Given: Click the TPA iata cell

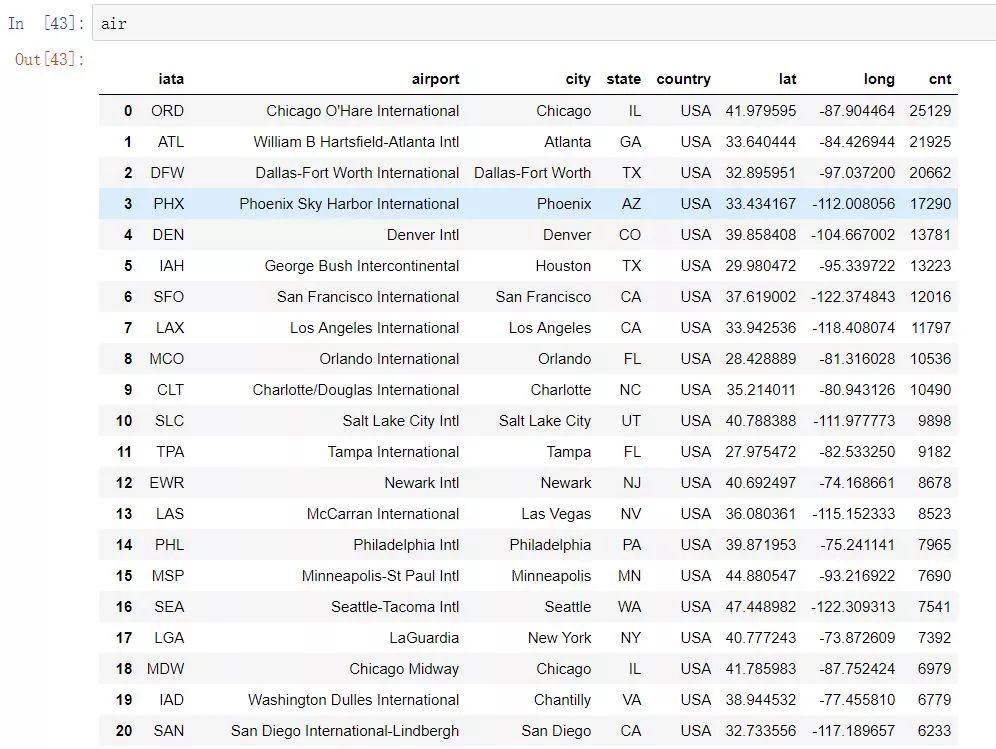Looking at the screenshot, I should [x=170, y=452].
